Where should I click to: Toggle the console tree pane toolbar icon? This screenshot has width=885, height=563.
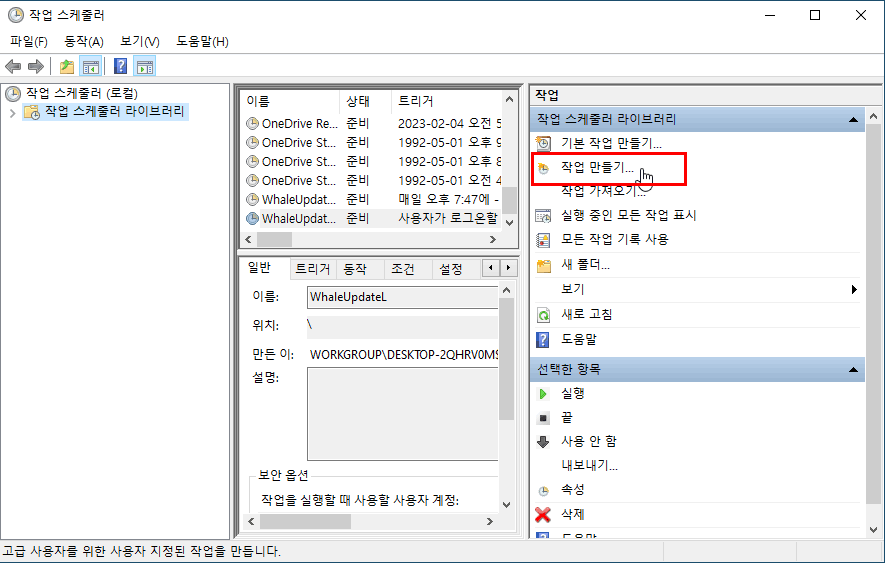(x=90, y=67)
